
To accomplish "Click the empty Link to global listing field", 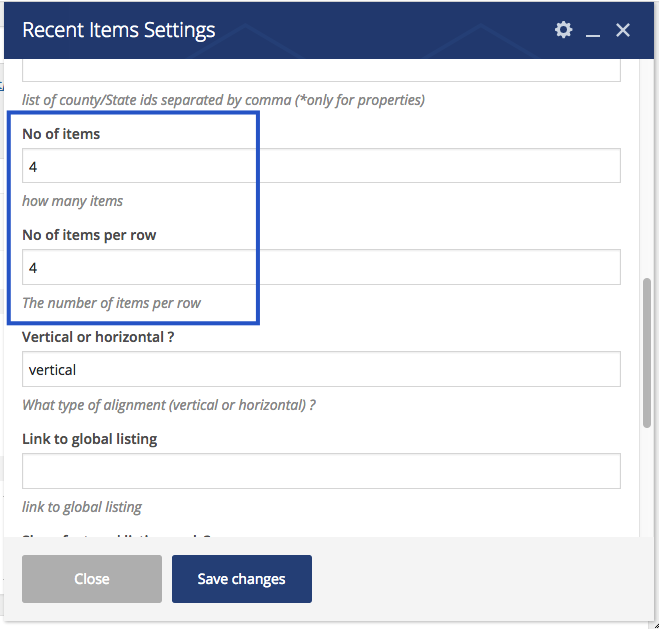I will pos(321,471).
